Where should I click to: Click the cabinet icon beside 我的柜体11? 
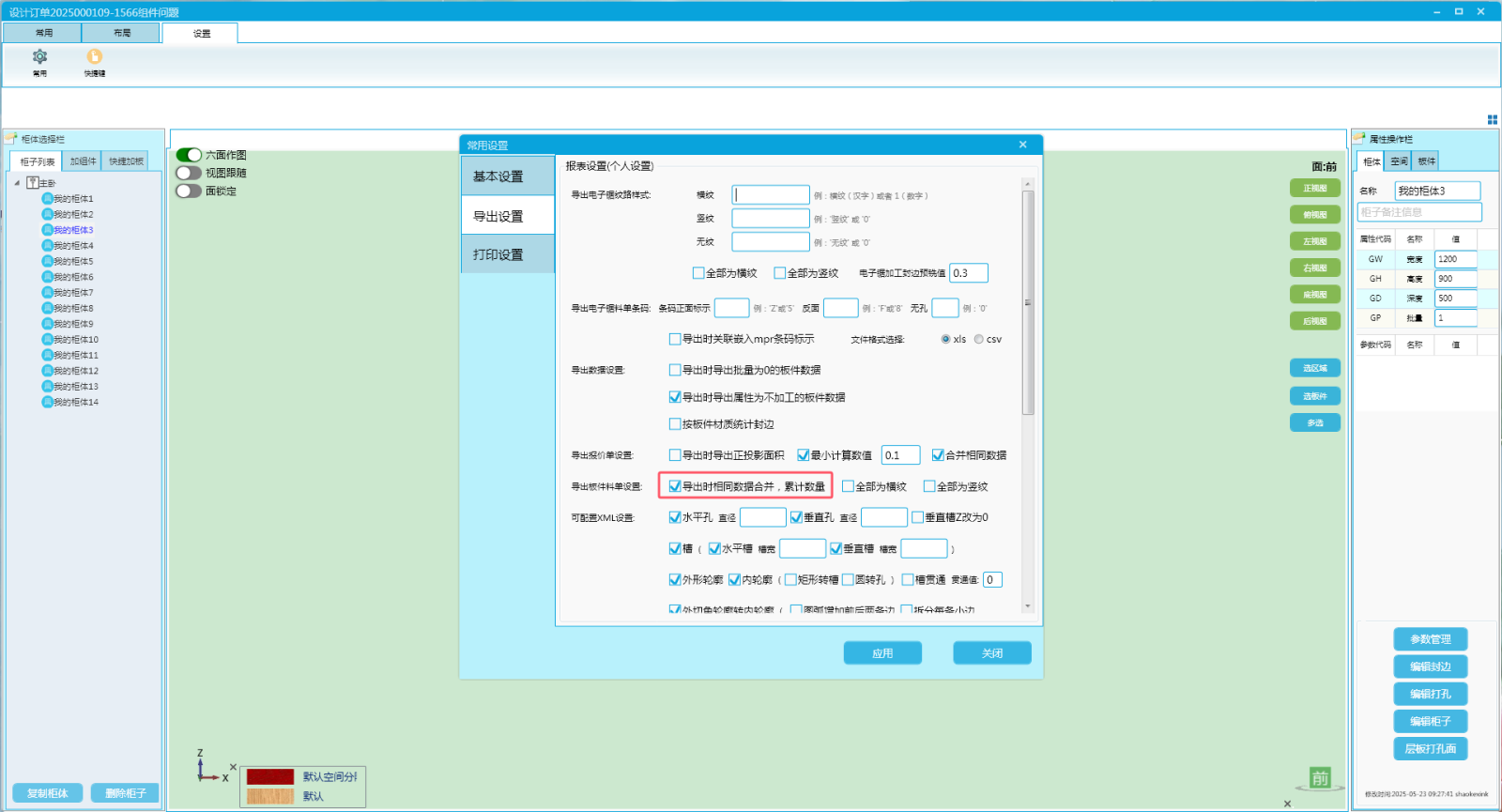tap(47, 355)
